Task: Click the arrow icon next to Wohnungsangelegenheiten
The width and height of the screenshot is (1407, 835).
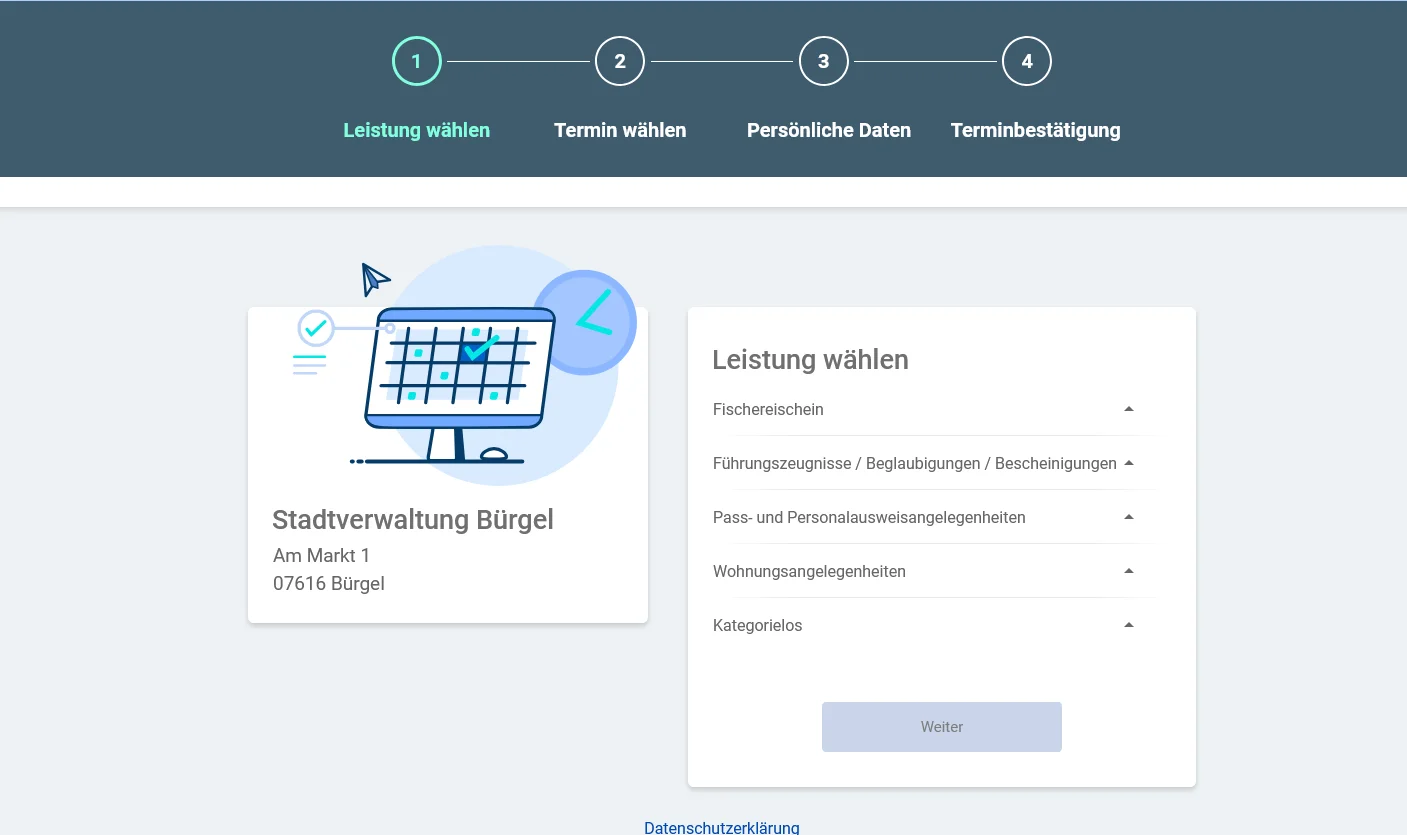Action: click(x=1129, y=571)
